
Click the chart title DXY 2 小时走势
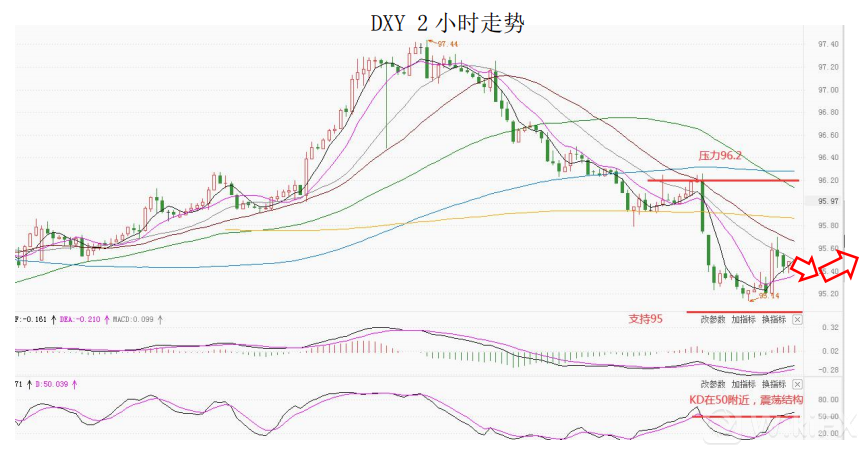click(x=447, y=23)
